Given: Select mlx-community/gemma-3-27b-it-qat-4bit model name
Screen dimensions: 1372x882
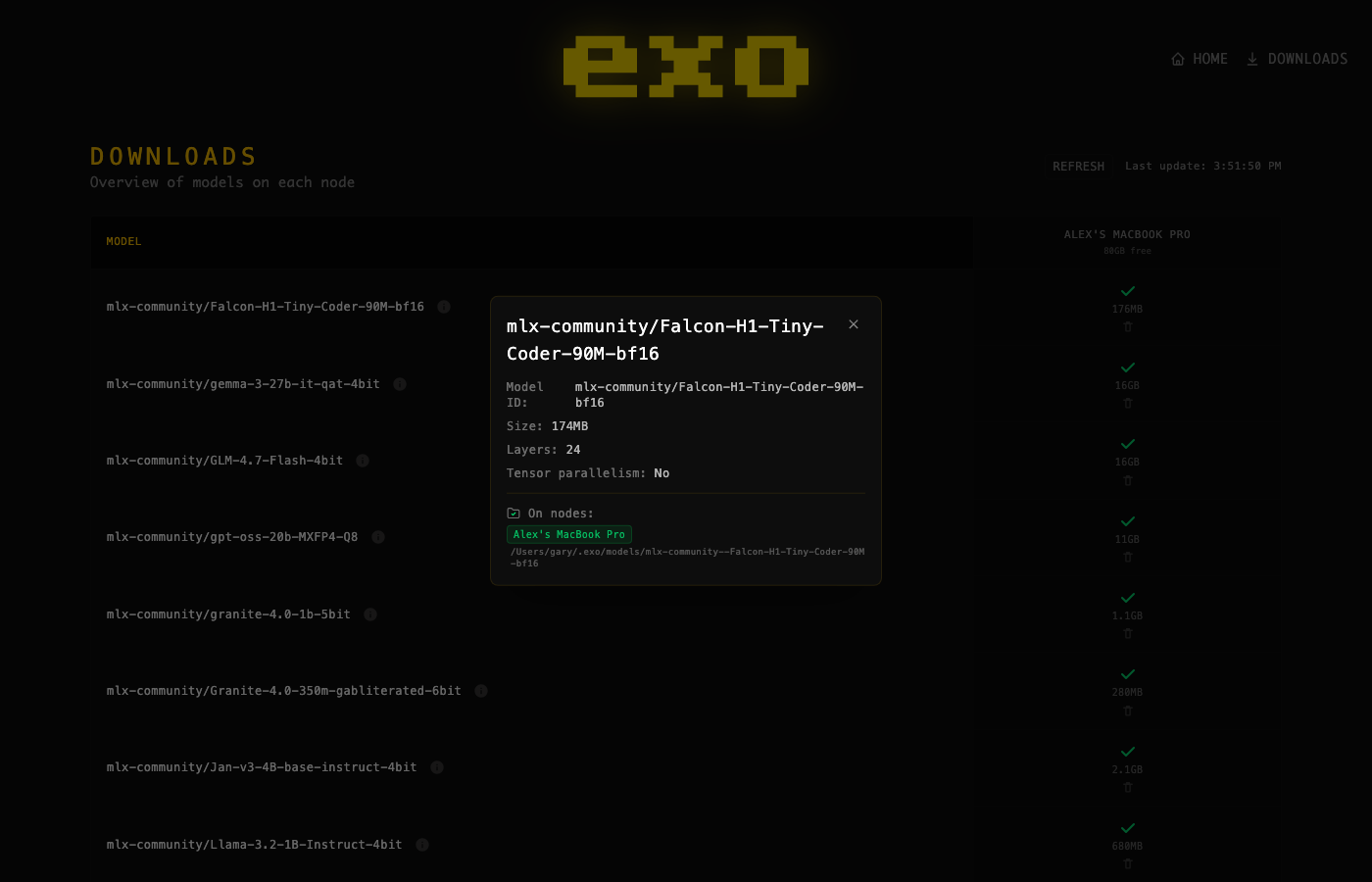Looking at the screenshot, I should 243,384.
